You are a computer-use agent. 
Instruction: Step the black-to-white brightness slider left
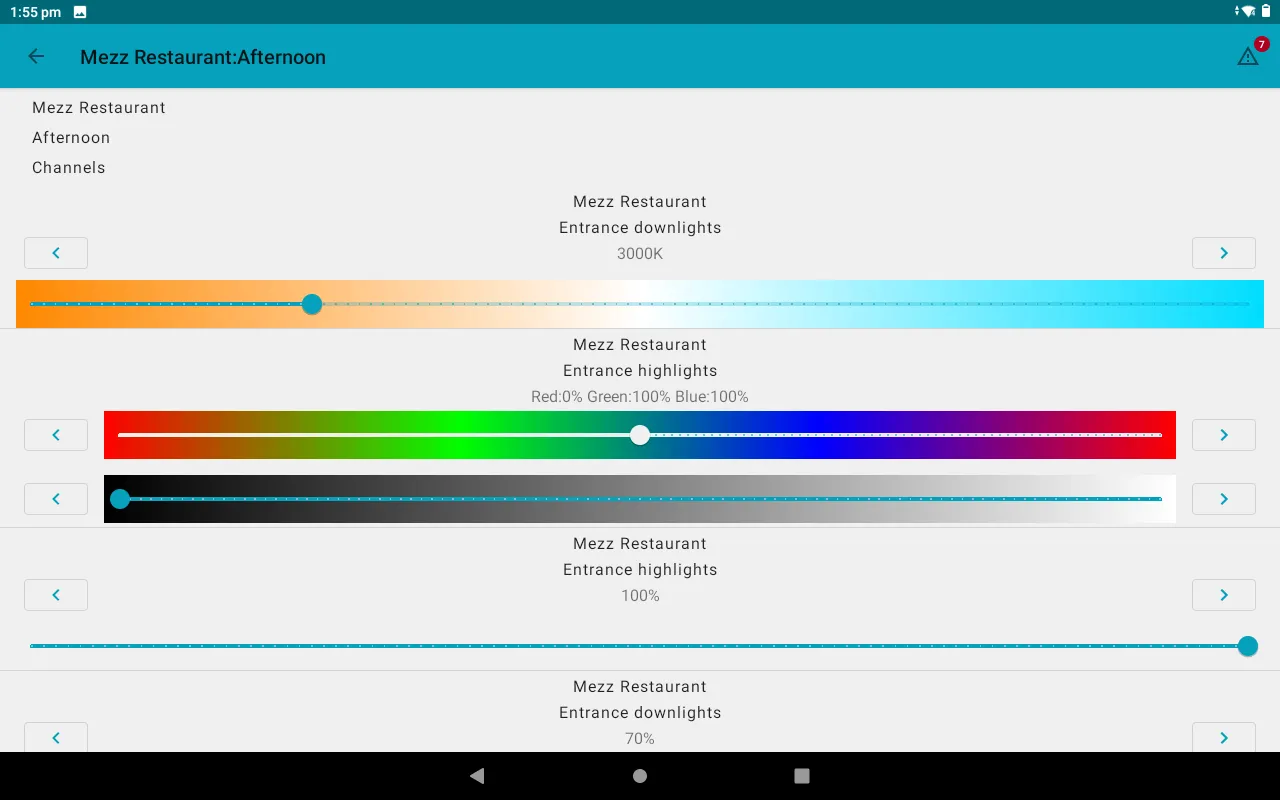56,498
